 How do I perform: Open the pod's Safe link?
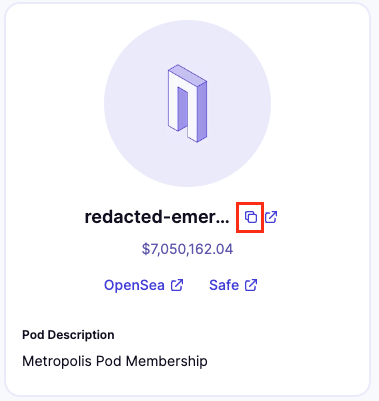233,285
